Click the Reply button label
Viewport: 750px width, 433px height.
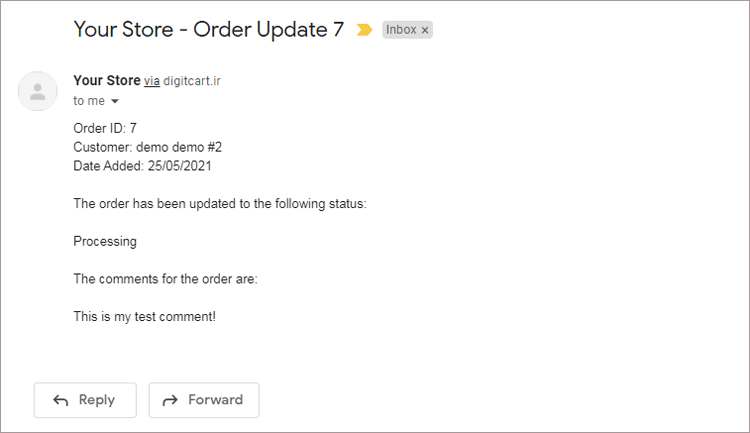tap(97, 400)
